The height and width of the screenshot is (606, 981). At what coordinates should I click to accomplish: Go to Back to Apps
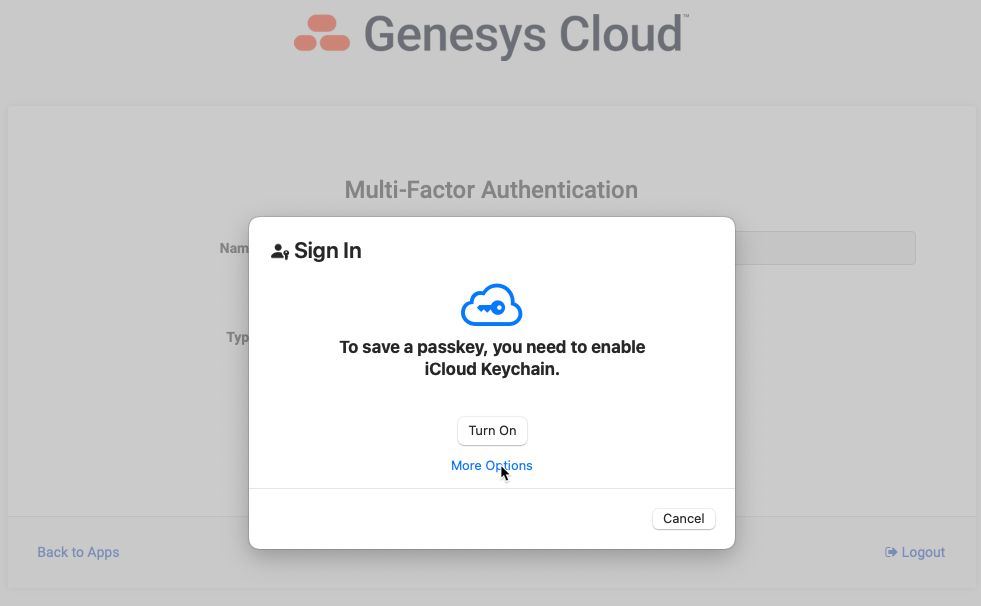78,552
